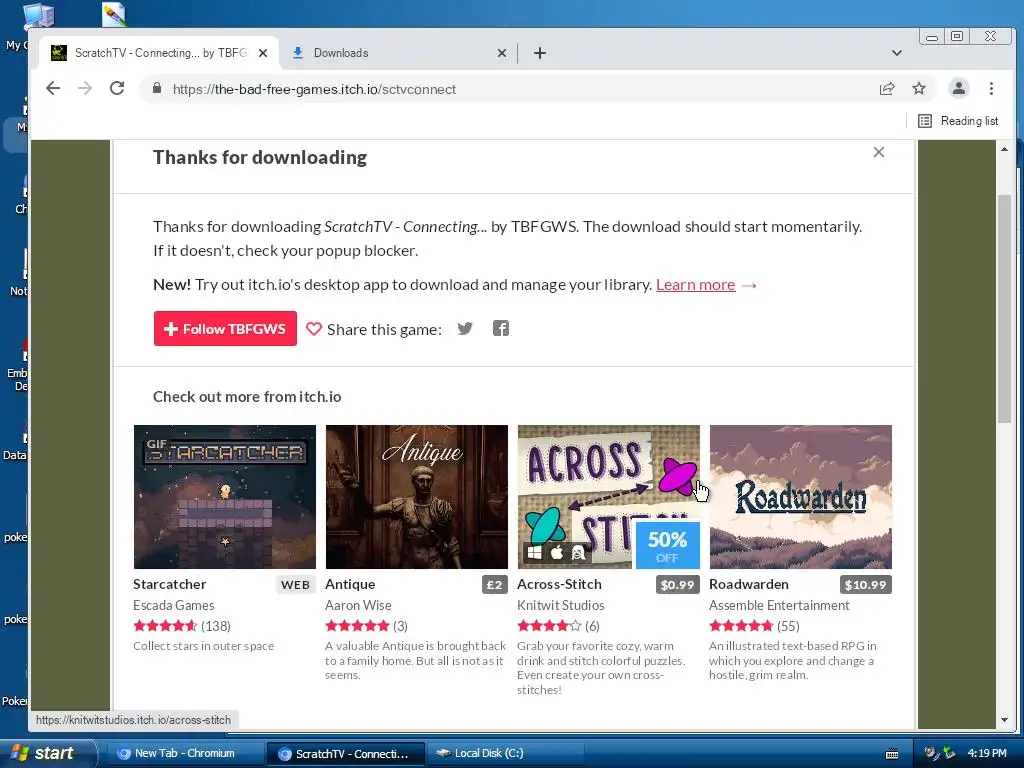Click the Apple platform icon on Across-Stitch

pos(556,553)
